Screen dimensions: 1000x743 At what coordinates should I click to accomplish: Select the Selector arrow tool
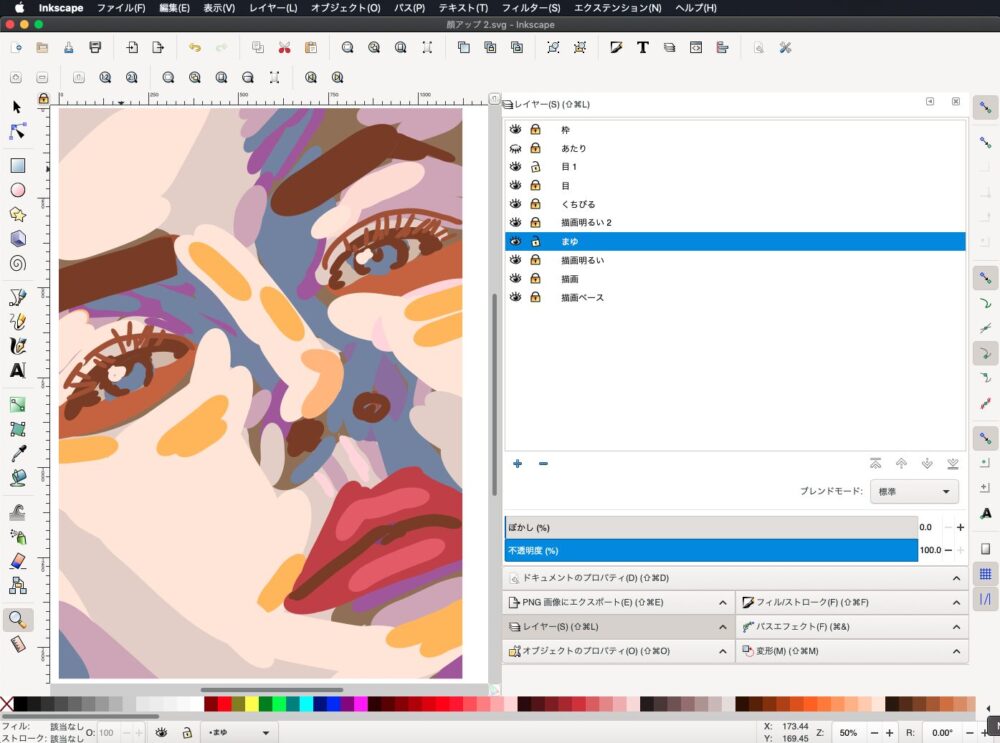pyautogui.click(x=17, y=107)
